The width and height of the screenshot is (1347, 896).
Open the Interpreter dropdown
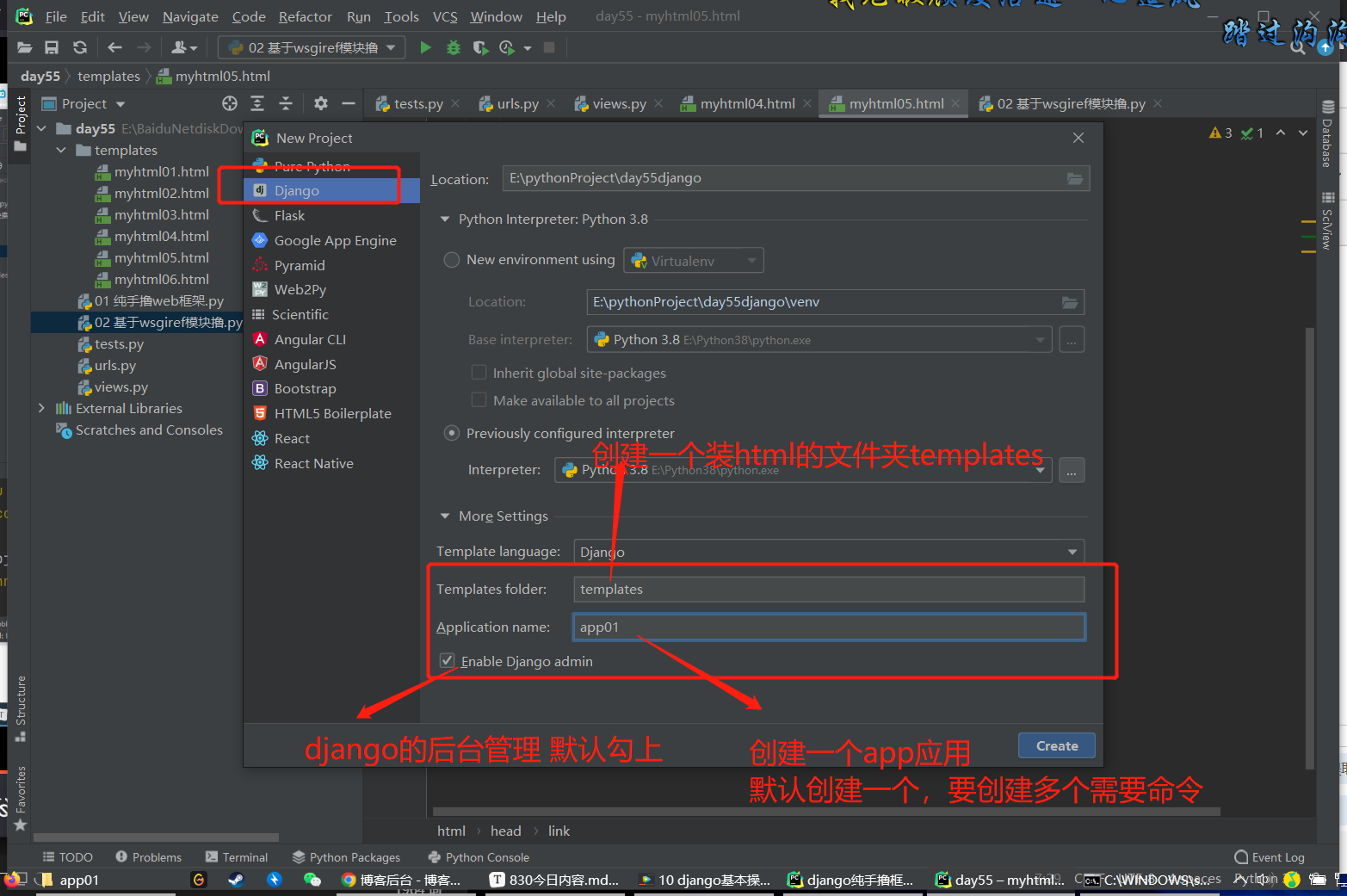[803, 470]
